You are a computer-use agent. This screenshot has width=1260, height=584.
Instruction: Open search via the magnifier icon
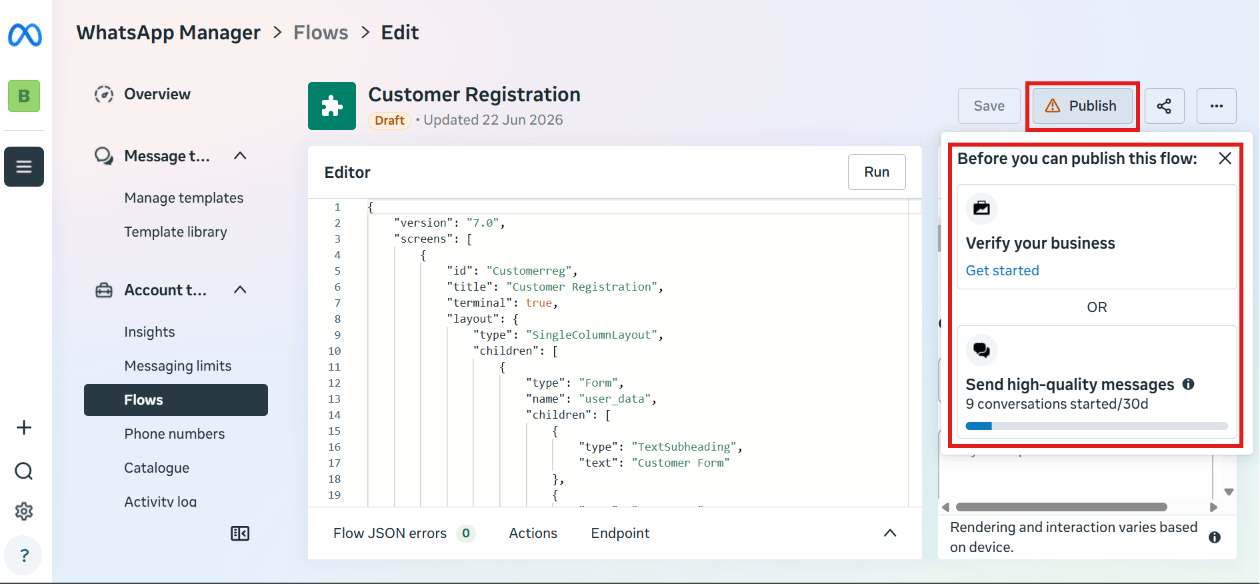tap(24, 471)
